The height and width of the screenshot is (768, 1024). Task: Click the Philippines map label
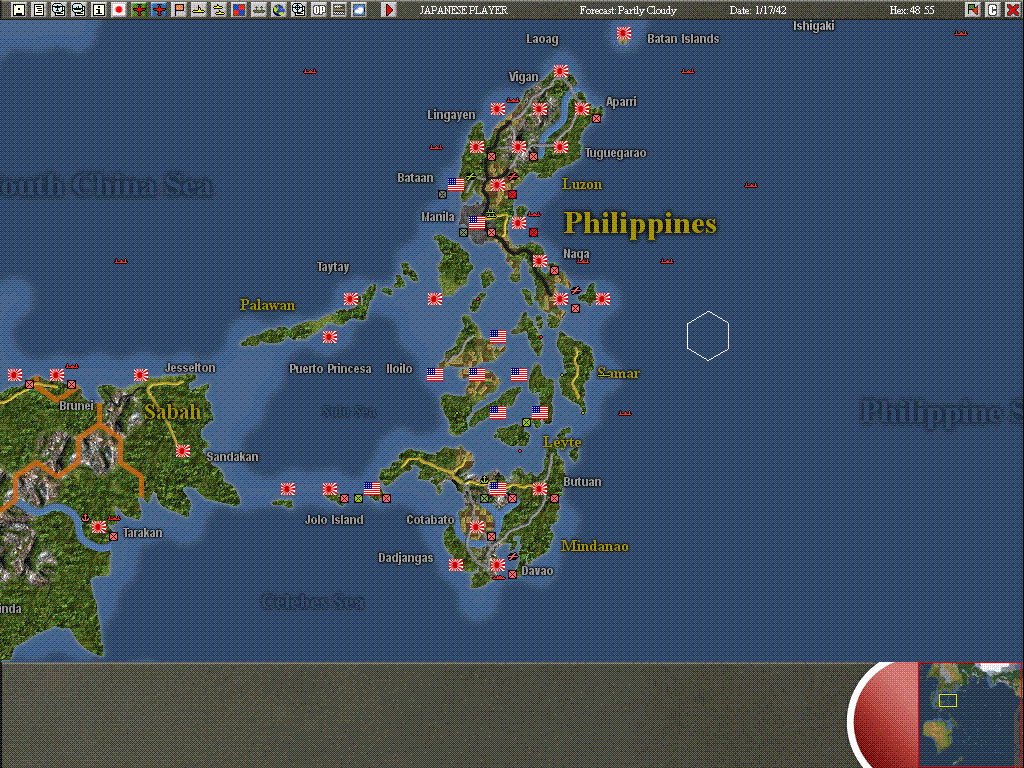click(641, 223)
